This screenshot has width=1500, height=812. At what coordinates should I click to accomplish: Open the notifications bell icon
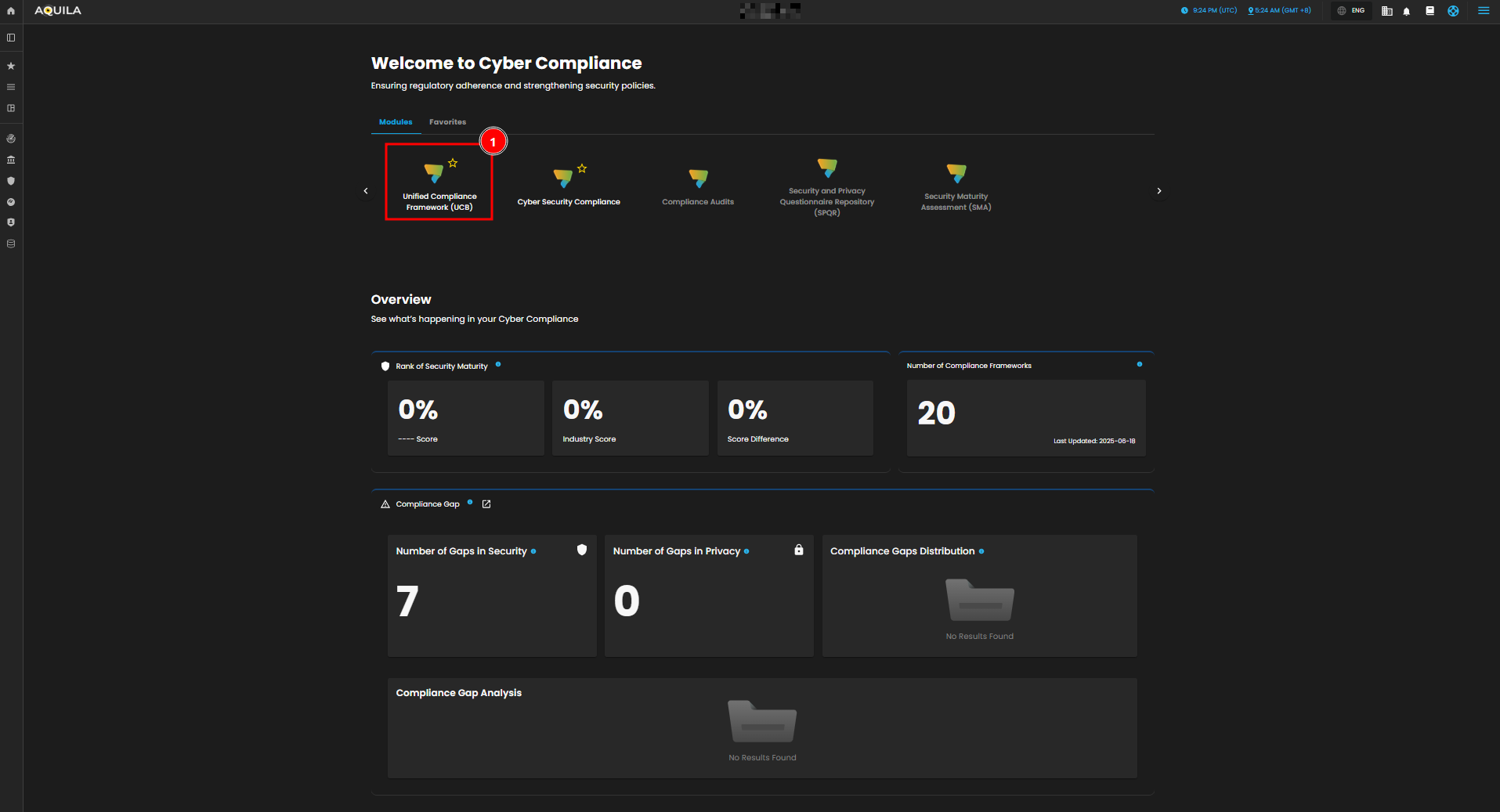[1407, 11]
